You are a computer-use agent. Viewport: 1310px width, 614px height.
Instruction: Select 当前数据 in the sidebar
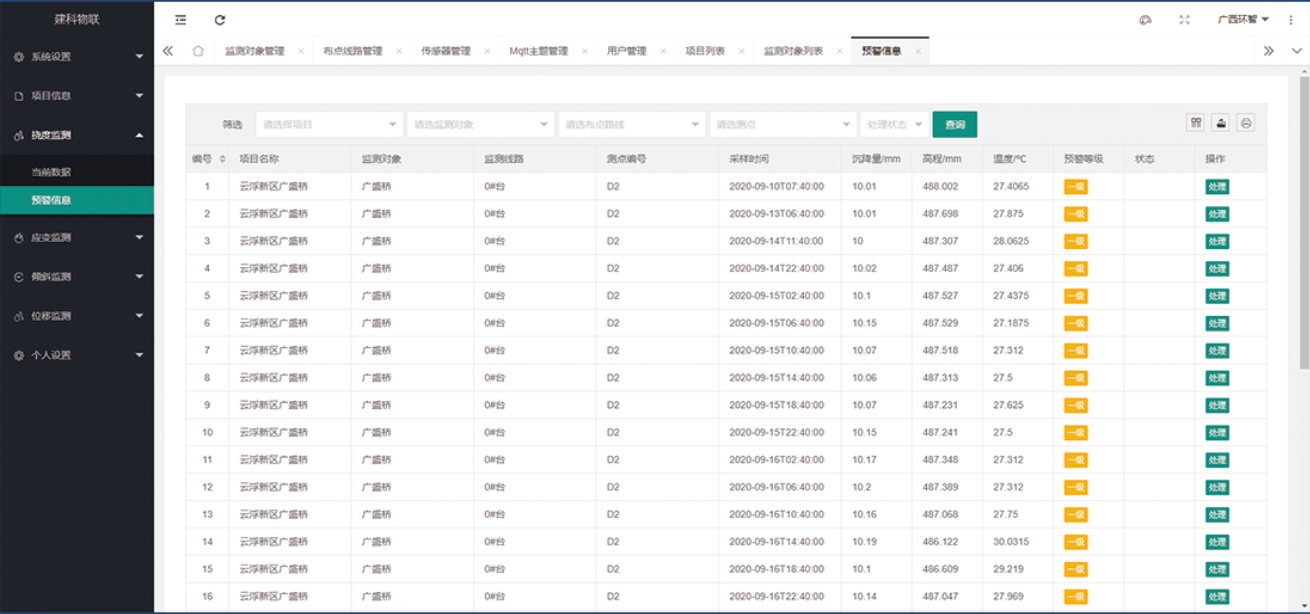tap(77, 172)
